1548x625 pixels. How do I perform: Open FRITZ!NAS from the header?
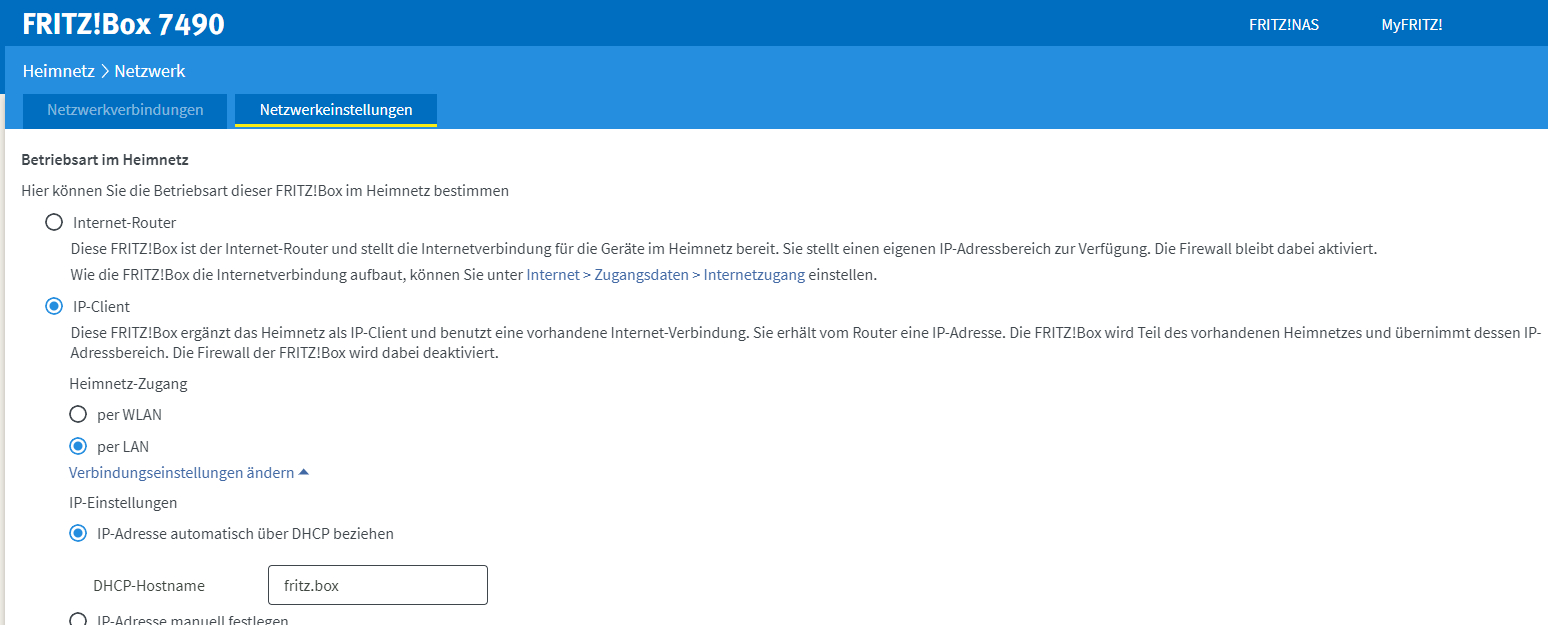[x=1284, y=25]
